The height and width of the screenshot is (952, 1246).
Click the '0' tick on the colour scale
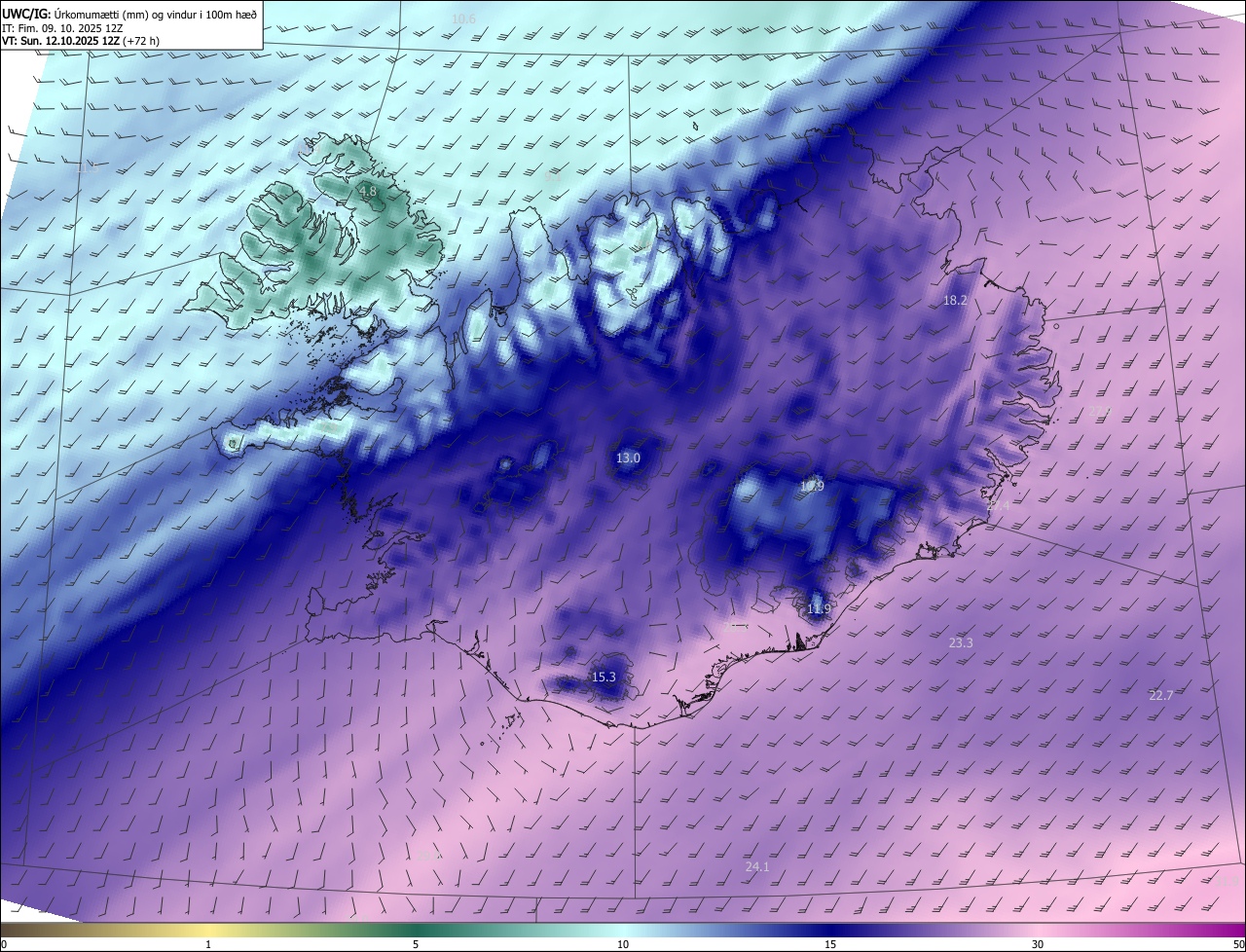point(4,944)
